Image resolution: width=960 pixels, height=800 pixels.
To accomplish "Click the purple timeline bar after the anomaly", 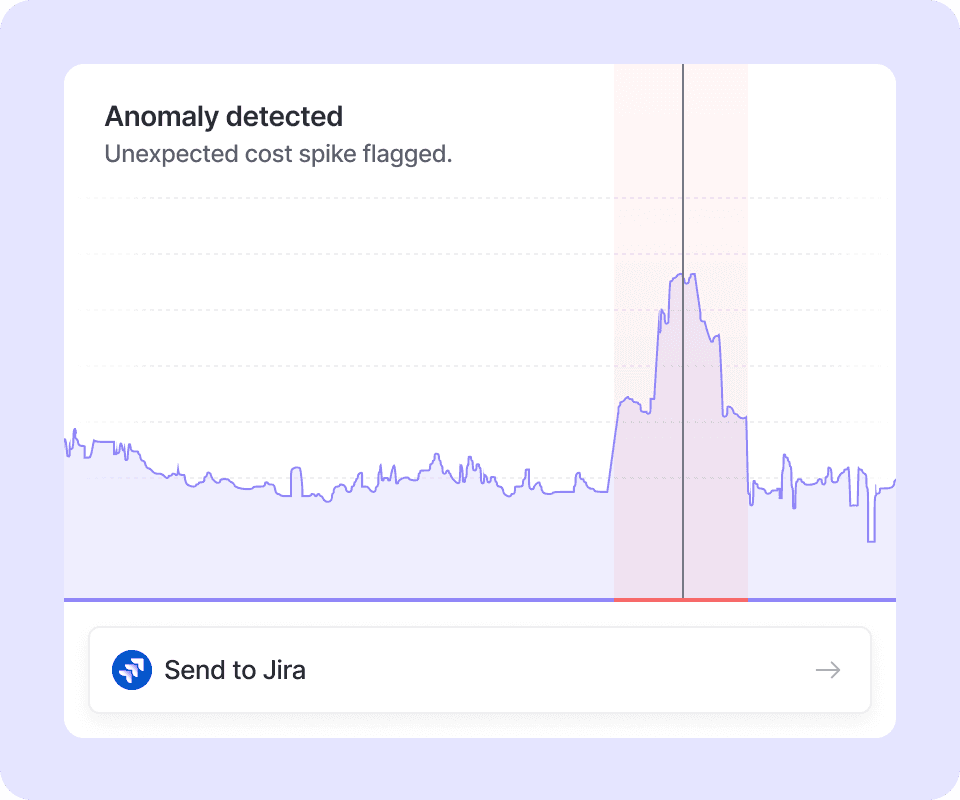I will pyautogui.click(x=820, y=599).
